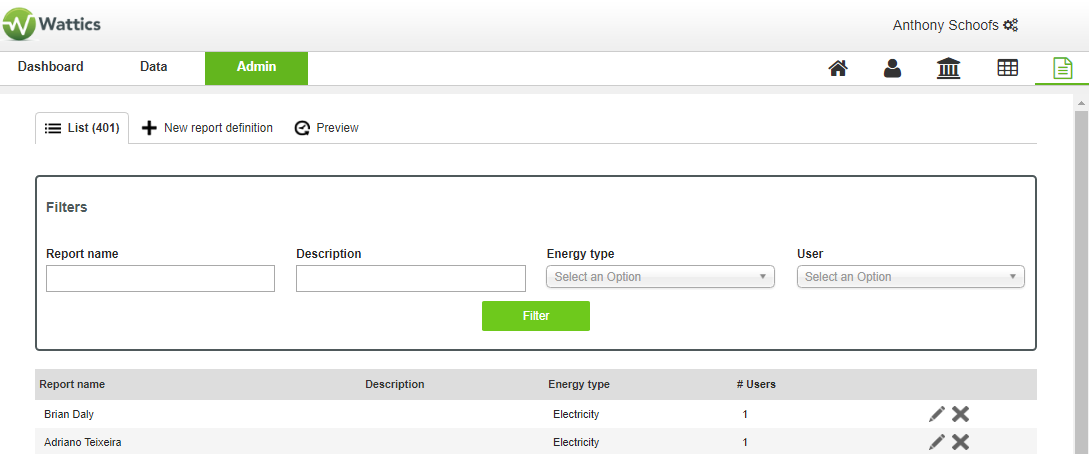Edit the Adriano Teixeira report

pyautogui.click(x=936, y=442)
